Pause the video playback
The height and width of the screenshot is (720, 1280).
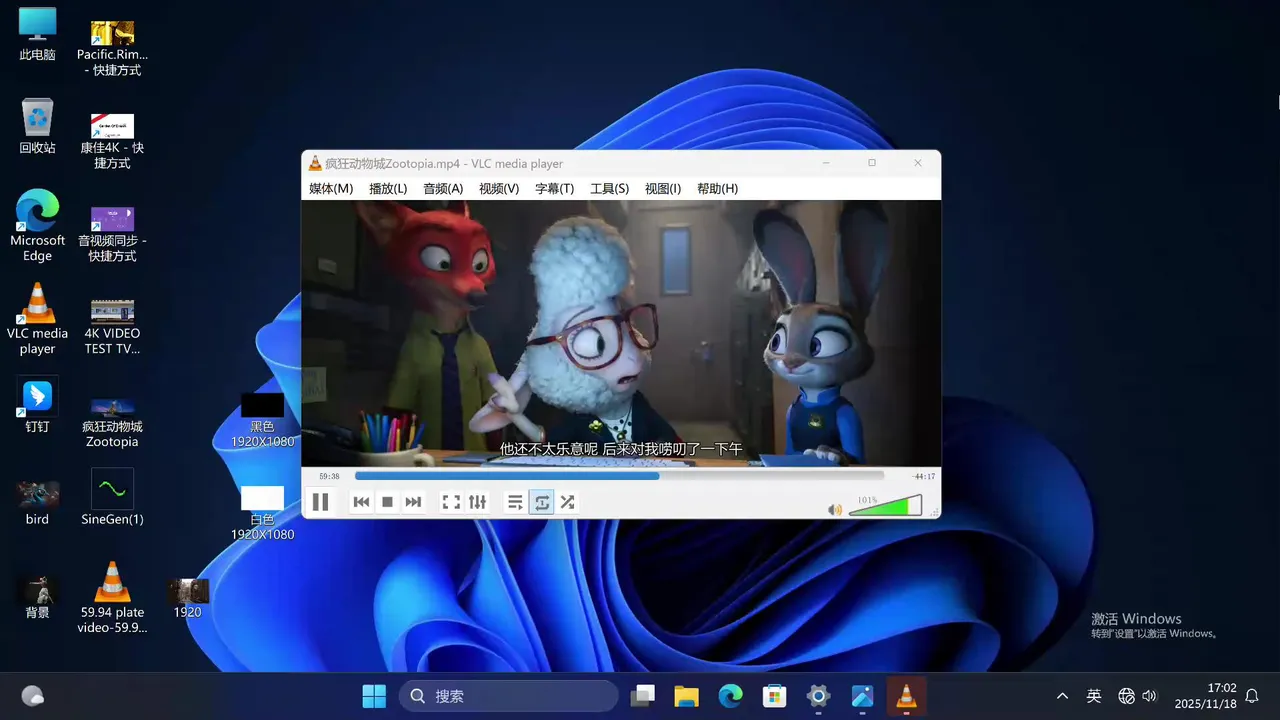pyautogui.click(x=320, y=502)
